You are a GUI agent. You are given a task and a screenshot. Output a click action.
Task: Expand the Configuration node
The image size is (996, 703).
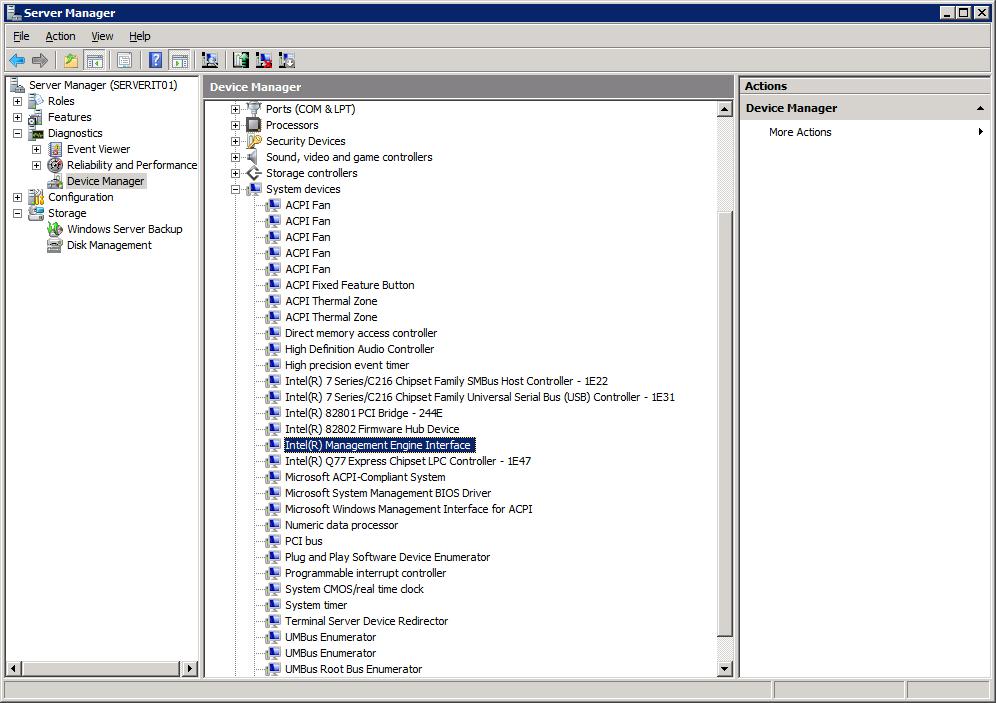coord(17,198)
